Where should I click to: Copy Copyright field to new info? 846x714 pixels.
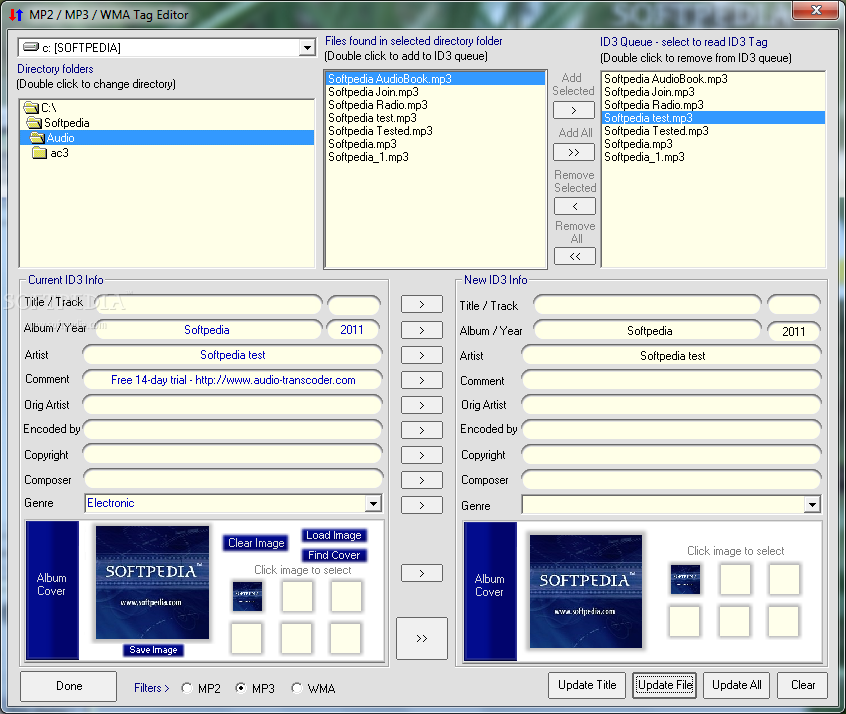pyautogui.click(x=422, y=455)
